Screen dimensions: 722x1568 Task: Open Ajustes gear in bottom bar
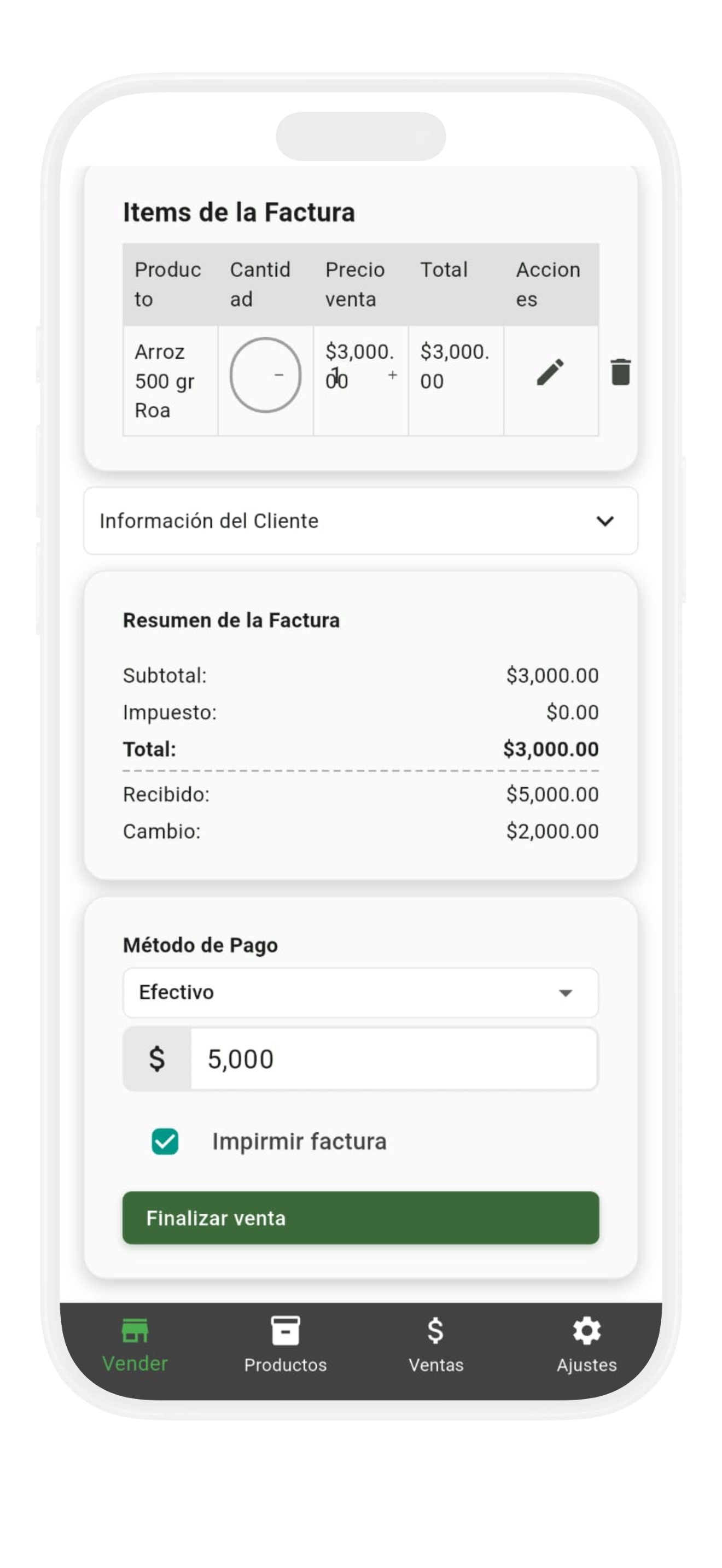click(x=586, y=1344)
